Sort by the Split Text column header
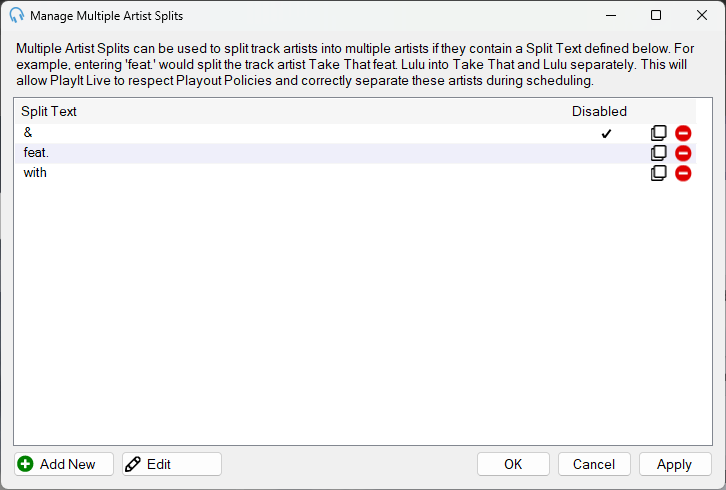The width and height of the screenshot is (726, 490). (x=49, y=112)
